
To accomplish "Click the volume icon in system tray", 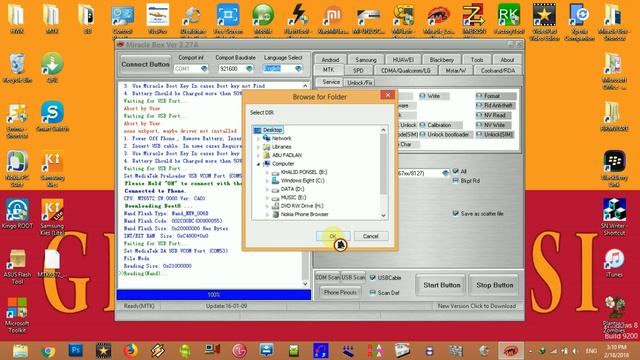I will [x=576, y=351].
